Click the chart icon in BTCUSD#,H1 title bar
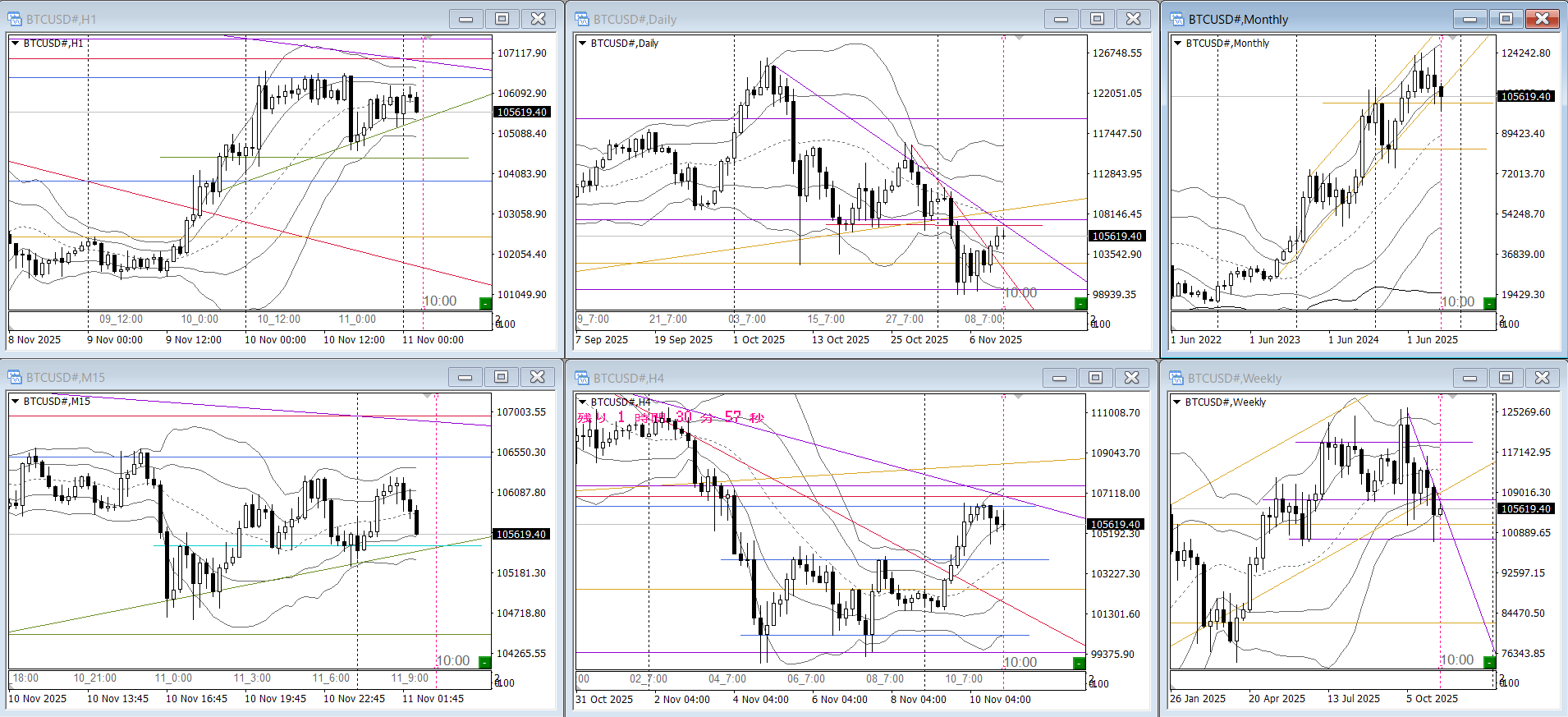 15,19
